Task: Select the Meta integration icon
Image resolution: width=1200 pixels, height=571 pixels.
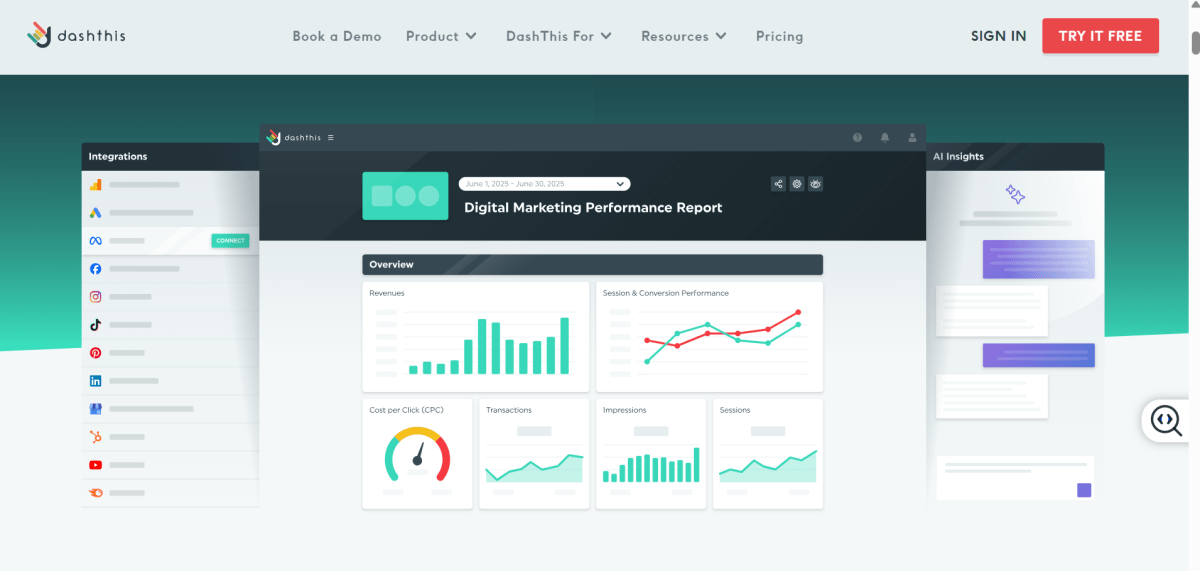Action: pyautogui.click(x=96, y=241)
